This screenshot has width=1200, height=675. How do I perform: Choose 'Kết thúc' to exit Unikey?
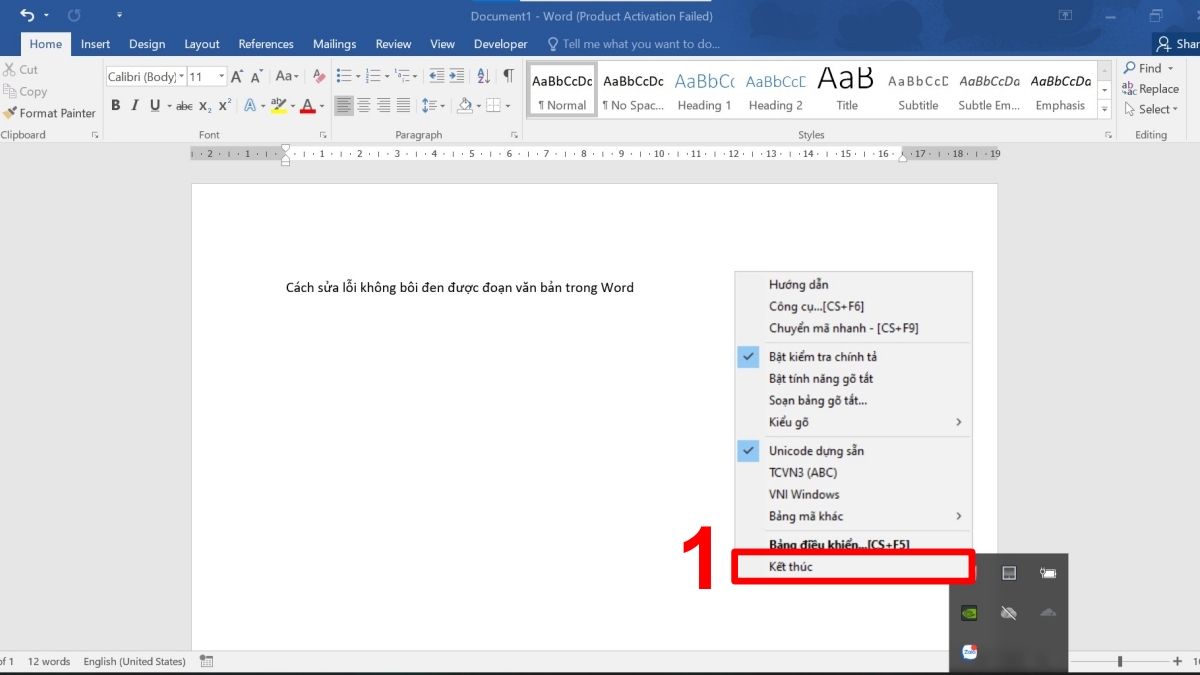click(790, 567)
